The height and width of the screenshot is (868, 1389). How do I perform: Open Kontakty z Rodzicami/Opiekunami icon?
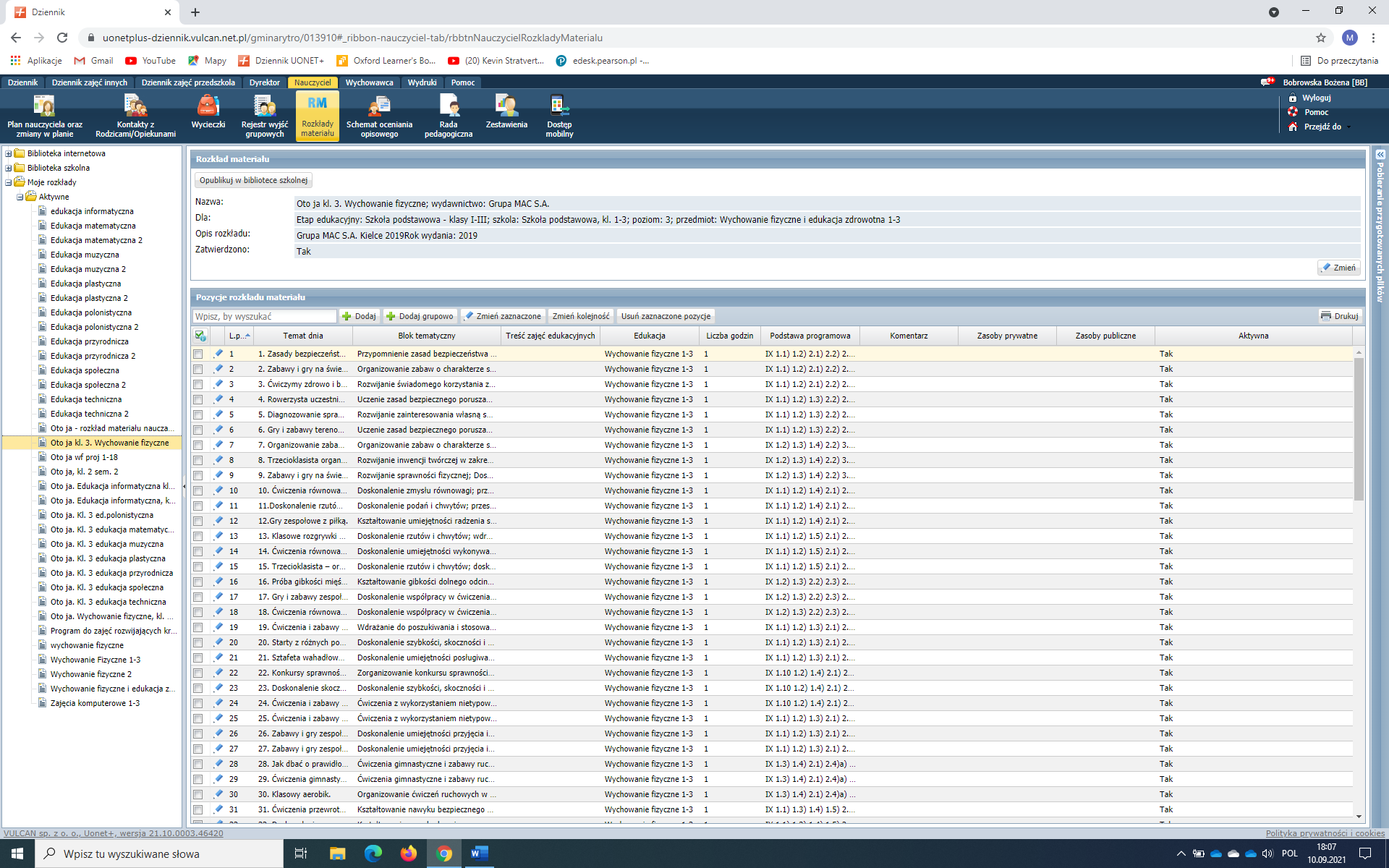click(135, 114)
